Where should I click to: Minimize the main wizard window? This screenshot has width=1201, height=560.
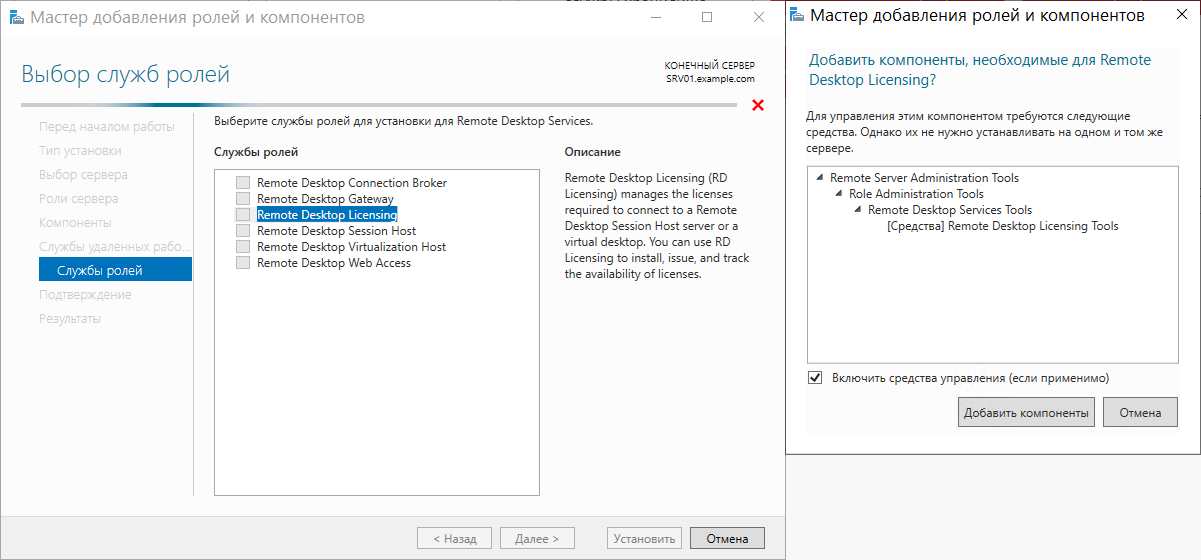655,17
